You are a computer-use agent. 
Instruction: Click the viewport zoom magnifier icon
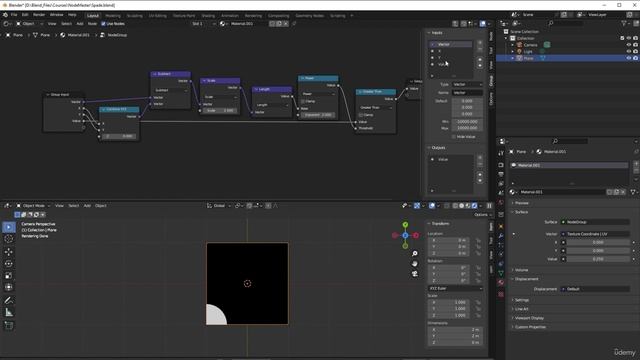pyautogui.click(x=415, y=254)
